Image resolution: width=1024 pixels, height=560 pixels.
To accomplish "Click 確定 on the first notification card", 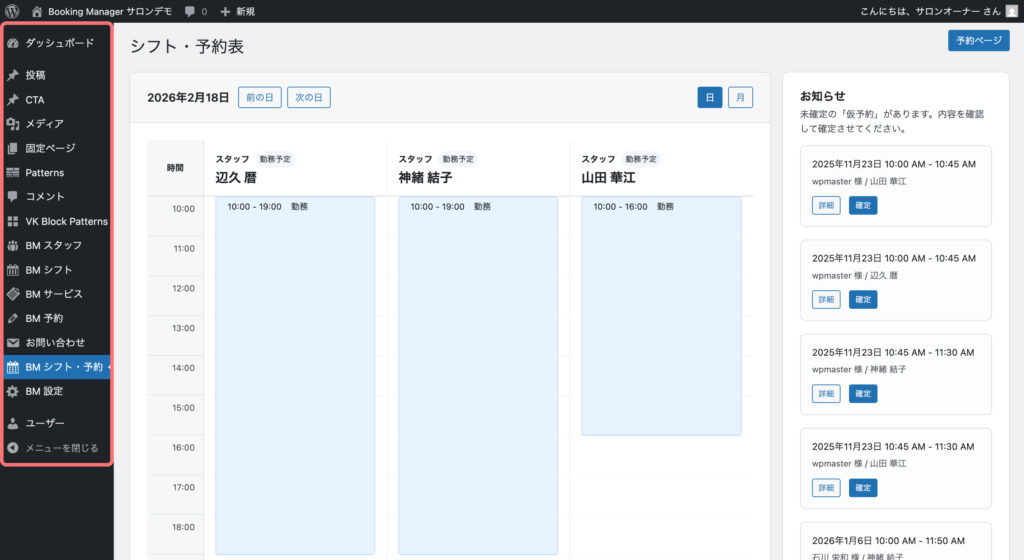I will tap(863, 205).
